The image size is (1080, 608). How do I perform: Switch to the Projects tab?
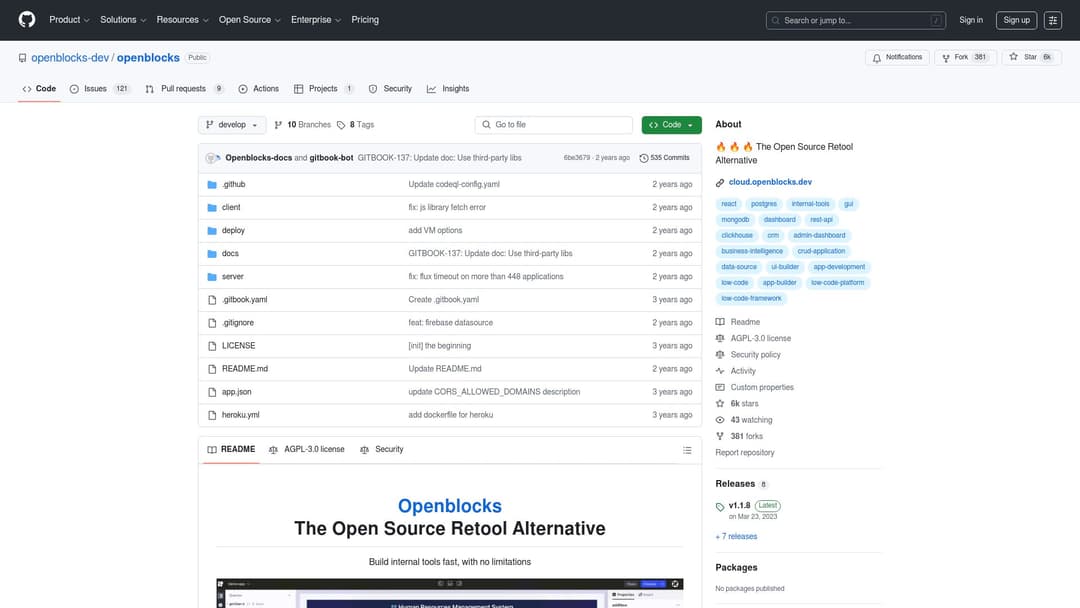pyautogui.click(x=324, y=89)
